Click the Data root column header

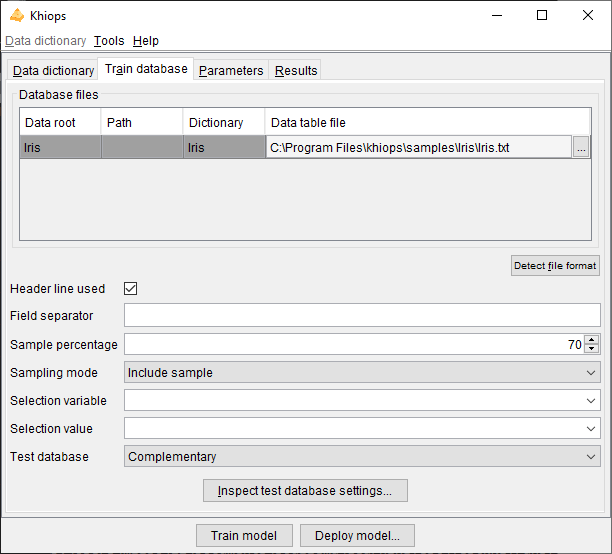click(x=60, y=123)
